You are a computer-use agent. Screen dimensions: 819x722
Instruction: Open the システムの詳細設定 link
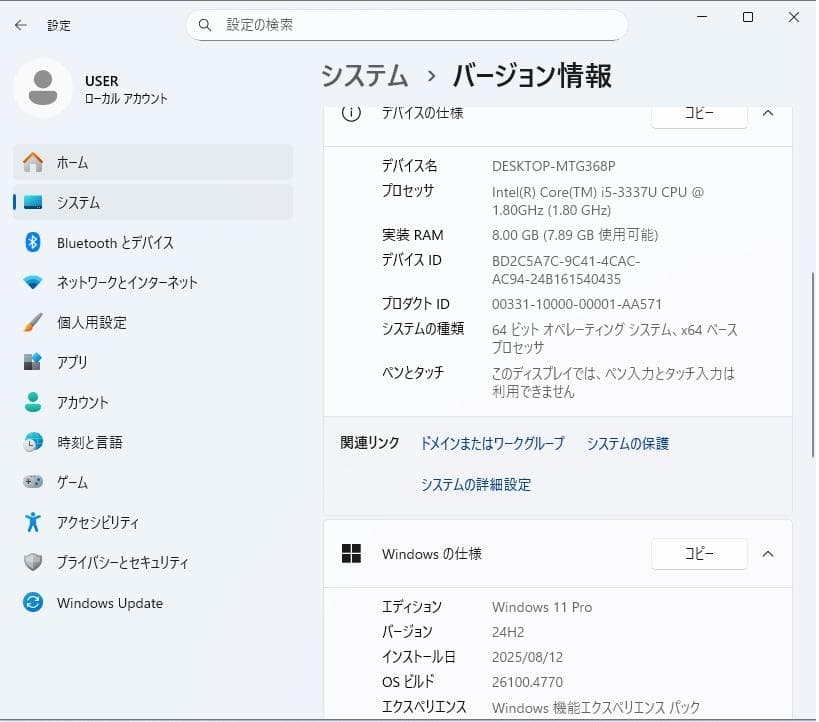[x=474, y=484]
